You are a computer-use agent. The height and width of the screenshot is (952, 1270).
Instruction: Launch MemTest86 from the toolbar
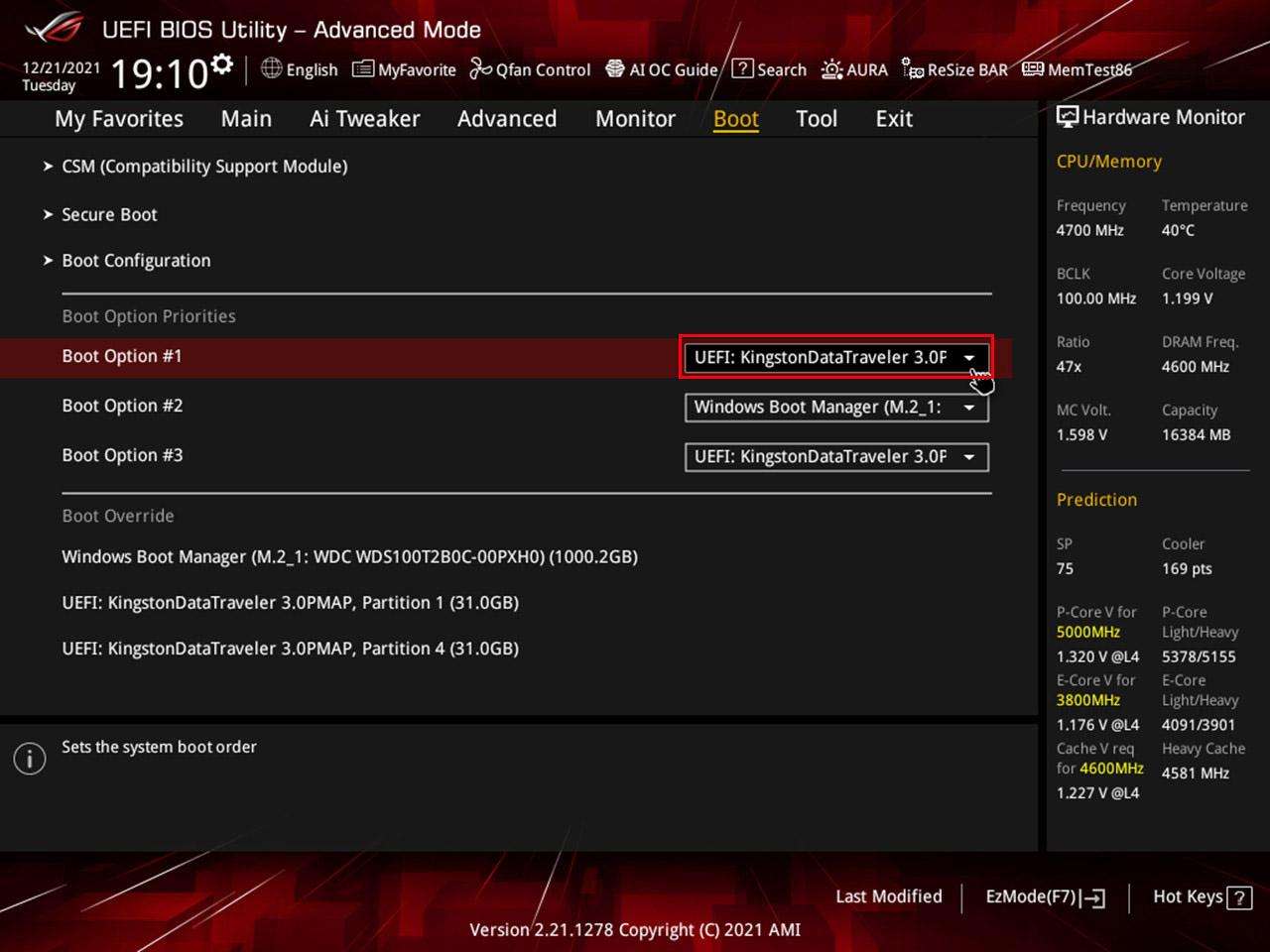click(x=1078, y=69)
